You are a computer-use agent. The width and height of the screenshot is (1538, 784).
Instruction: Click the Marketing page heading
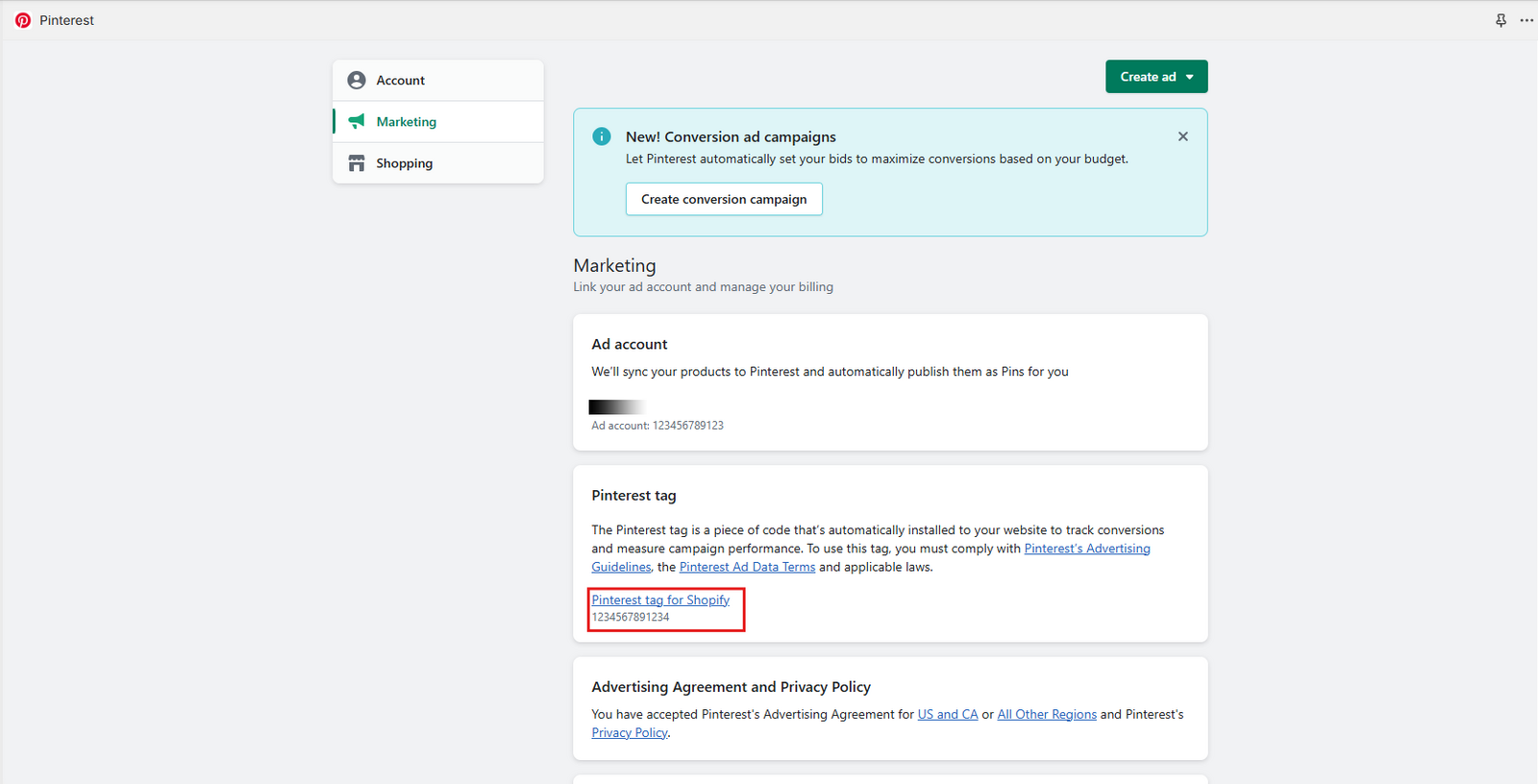pos(614,265)
